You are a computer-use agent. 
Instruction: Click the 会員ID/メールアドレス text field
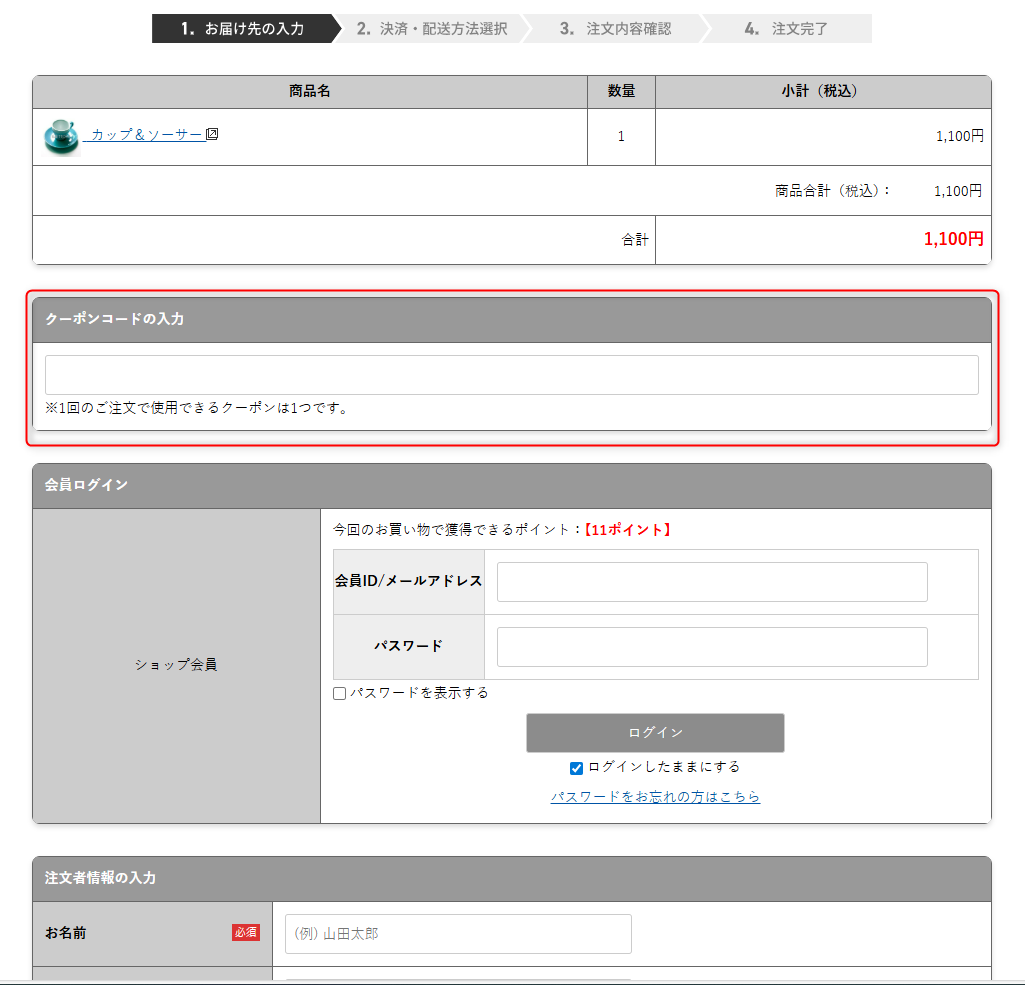(711, 582)
